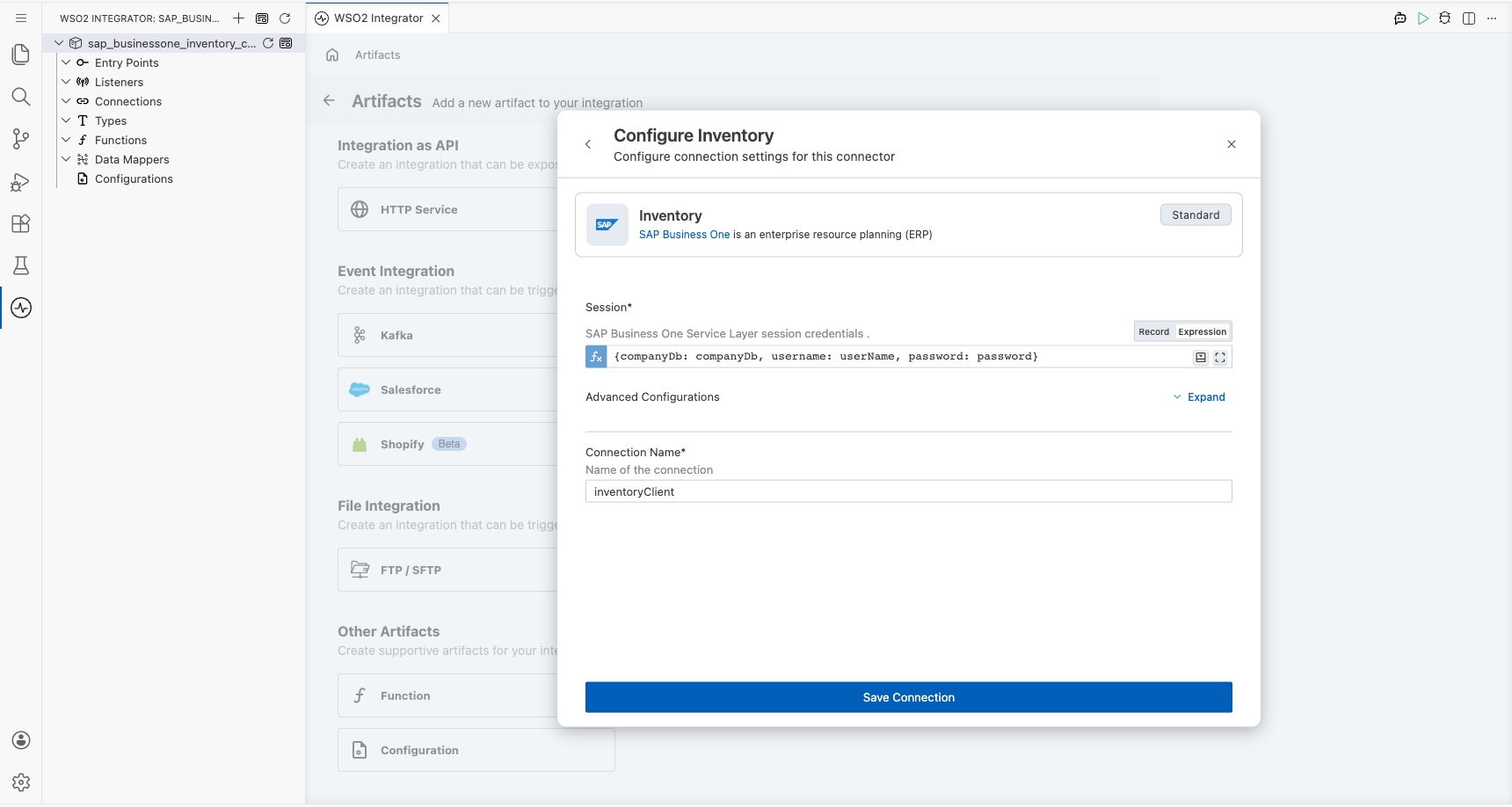Click the SAP logo on Inventory card
This screenshot has height=807, width=1512.
click(607, 225)
